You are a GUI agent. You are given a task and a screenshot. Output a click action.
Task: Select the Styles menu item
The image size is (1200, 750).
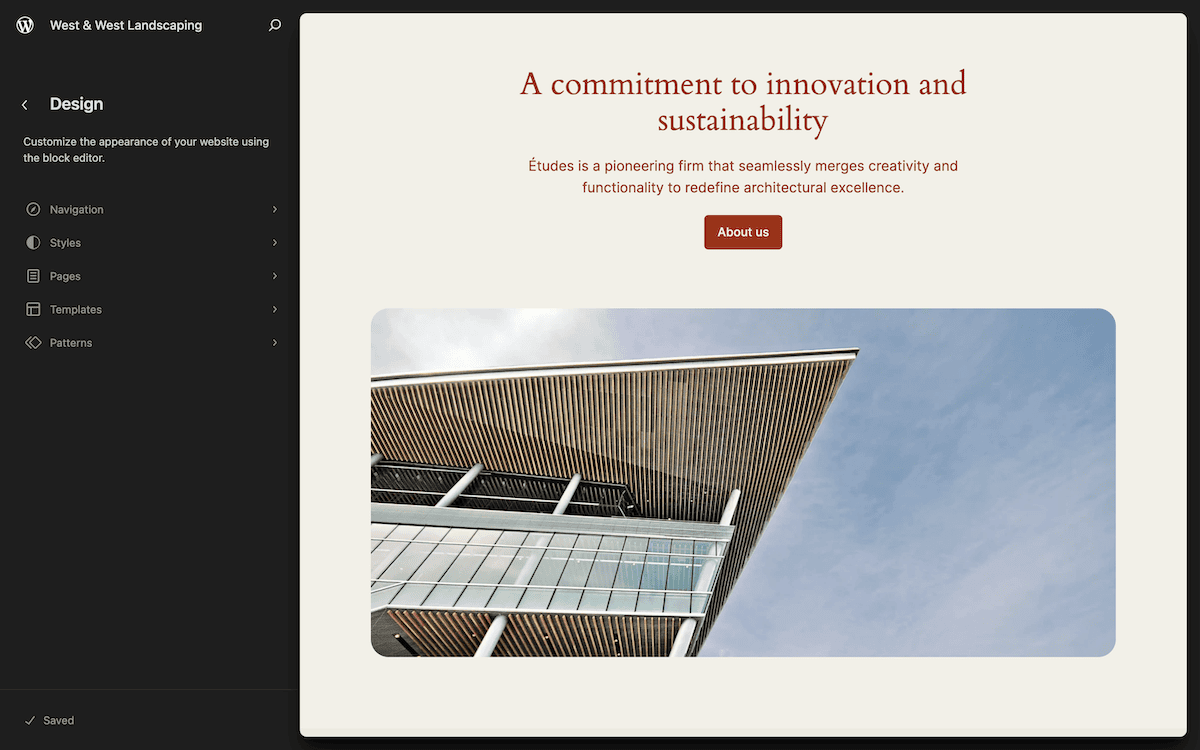tap(68, 242)
